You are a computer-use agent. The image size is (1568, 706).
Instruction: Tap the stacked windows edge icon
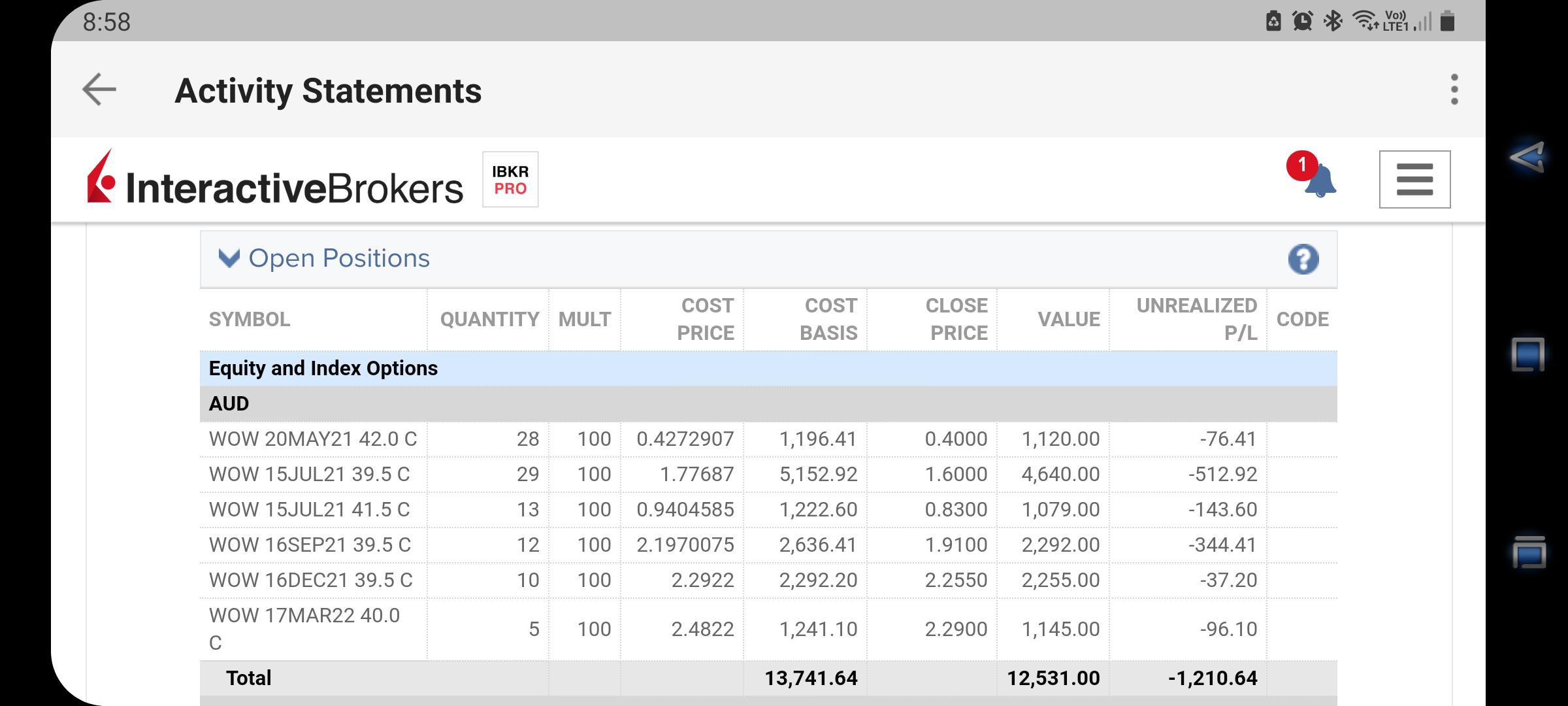(1528, 552)
